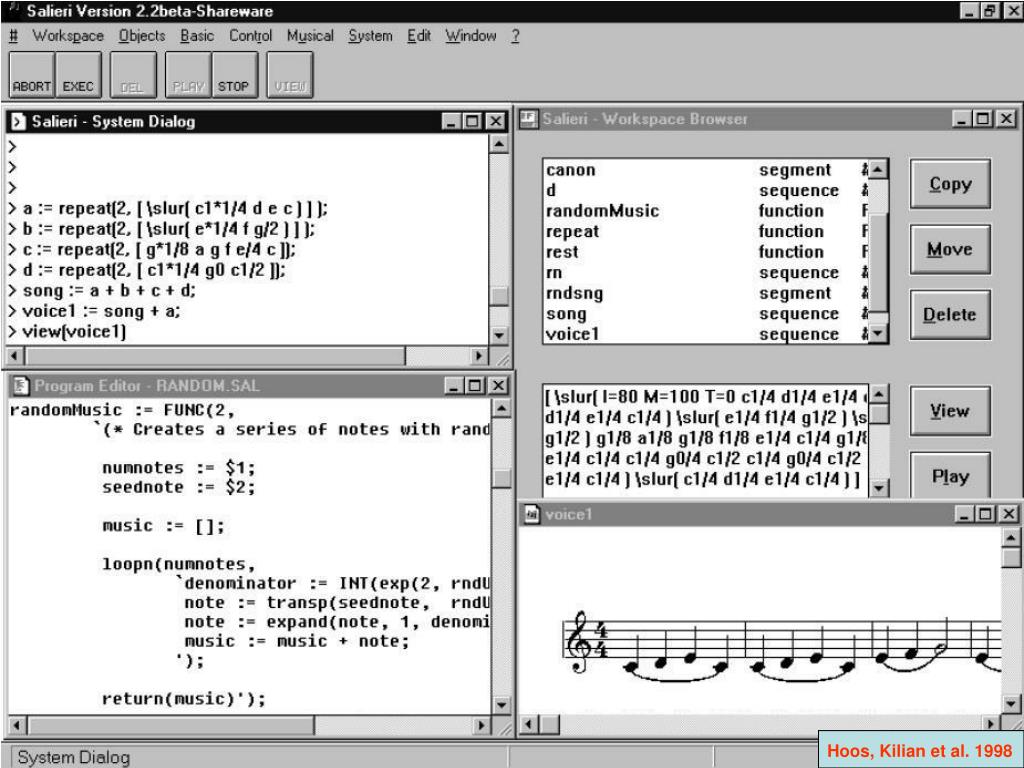Click object content box scroll up arrow
The width and height of the screenshot is (1024, 768).
click(x=878, y=394)
